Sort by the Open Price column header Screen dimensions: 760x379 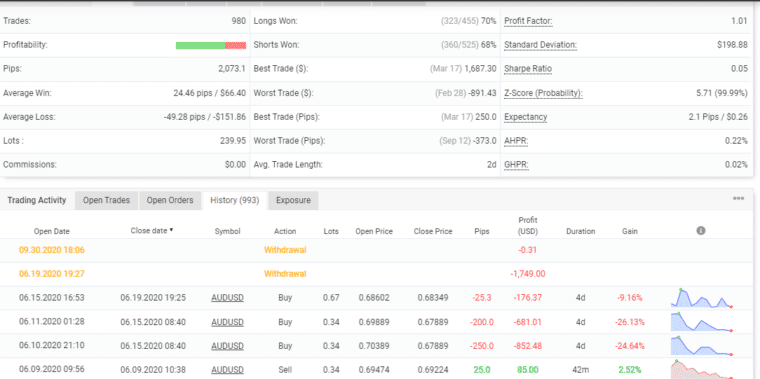pyautogui.click(x=374, y=231)
